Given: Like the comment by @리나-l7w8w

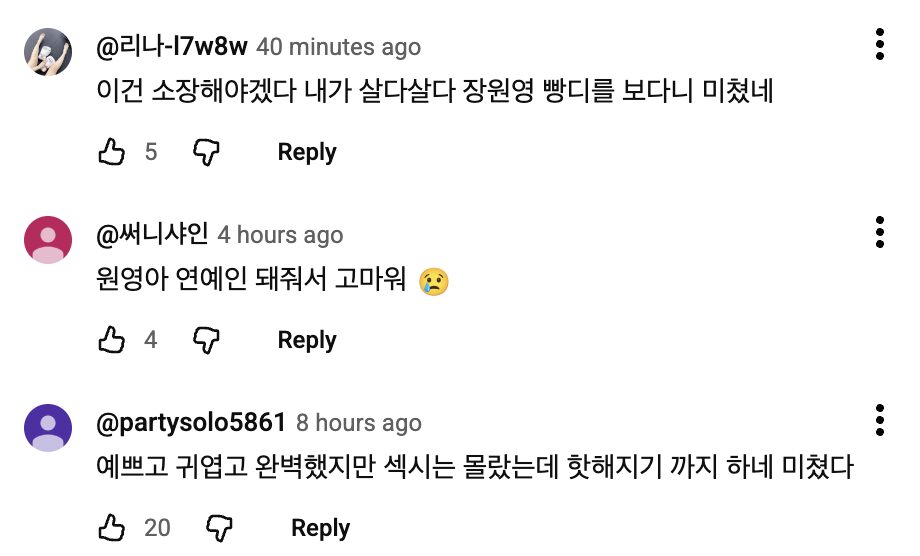Looking at the screenshot, I should tap(111, 152).
